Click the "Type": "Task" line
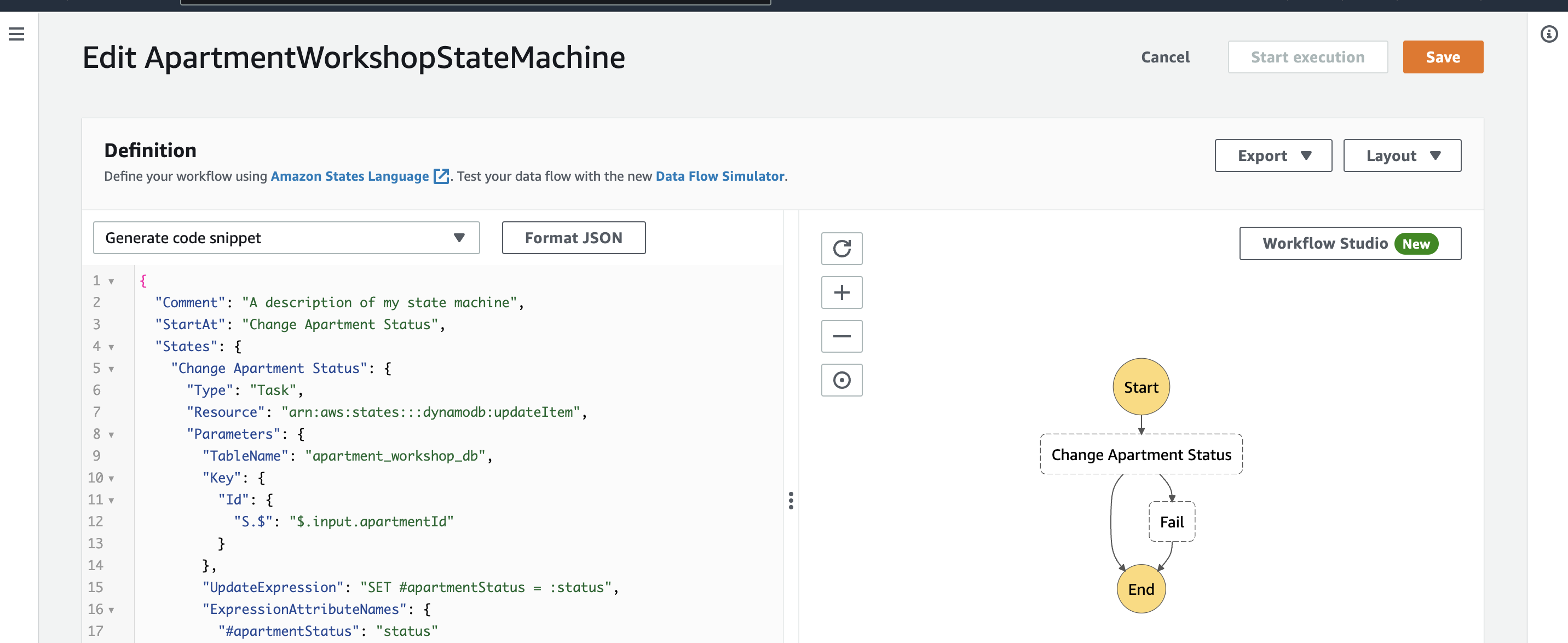 pyautogui.click(x=245, y=391)
